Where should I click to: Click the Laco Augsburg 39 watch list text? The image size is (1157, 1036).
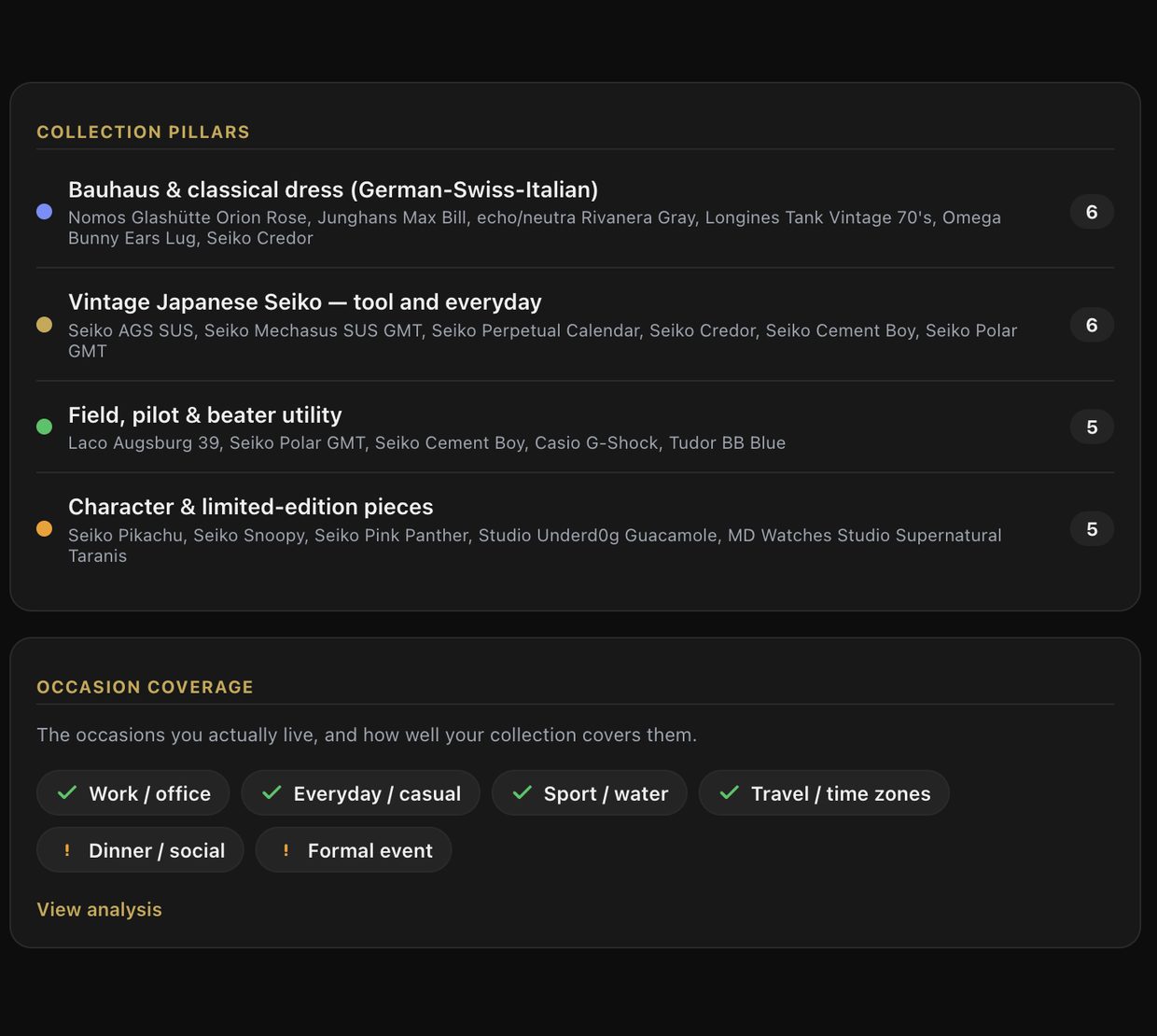coord(426,442)
